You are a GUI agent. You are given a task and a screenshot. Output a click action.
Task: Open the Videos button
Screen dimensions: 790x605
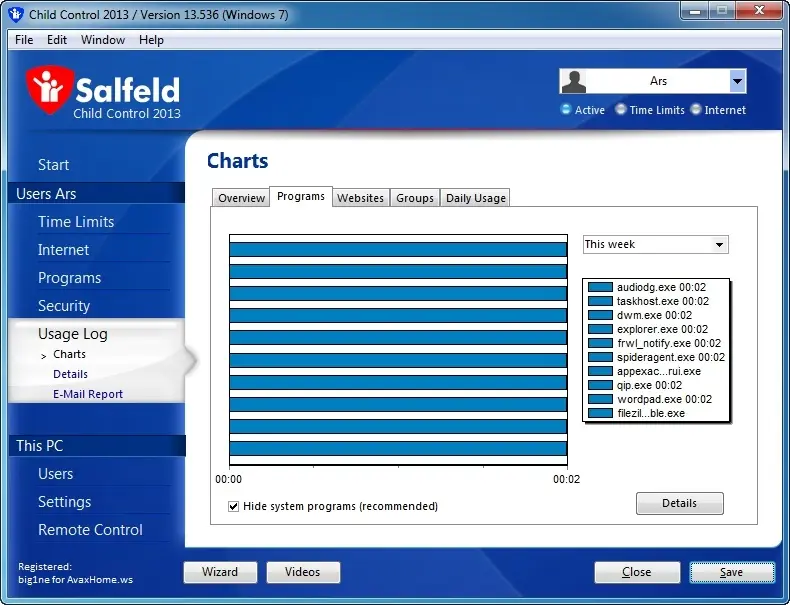tap(303, 572)
